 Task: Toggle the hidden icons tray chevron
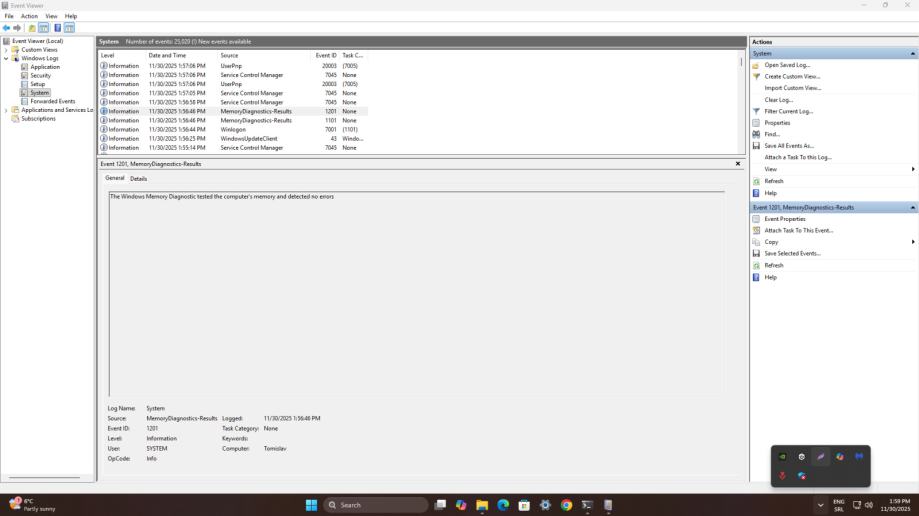[820, 505]
